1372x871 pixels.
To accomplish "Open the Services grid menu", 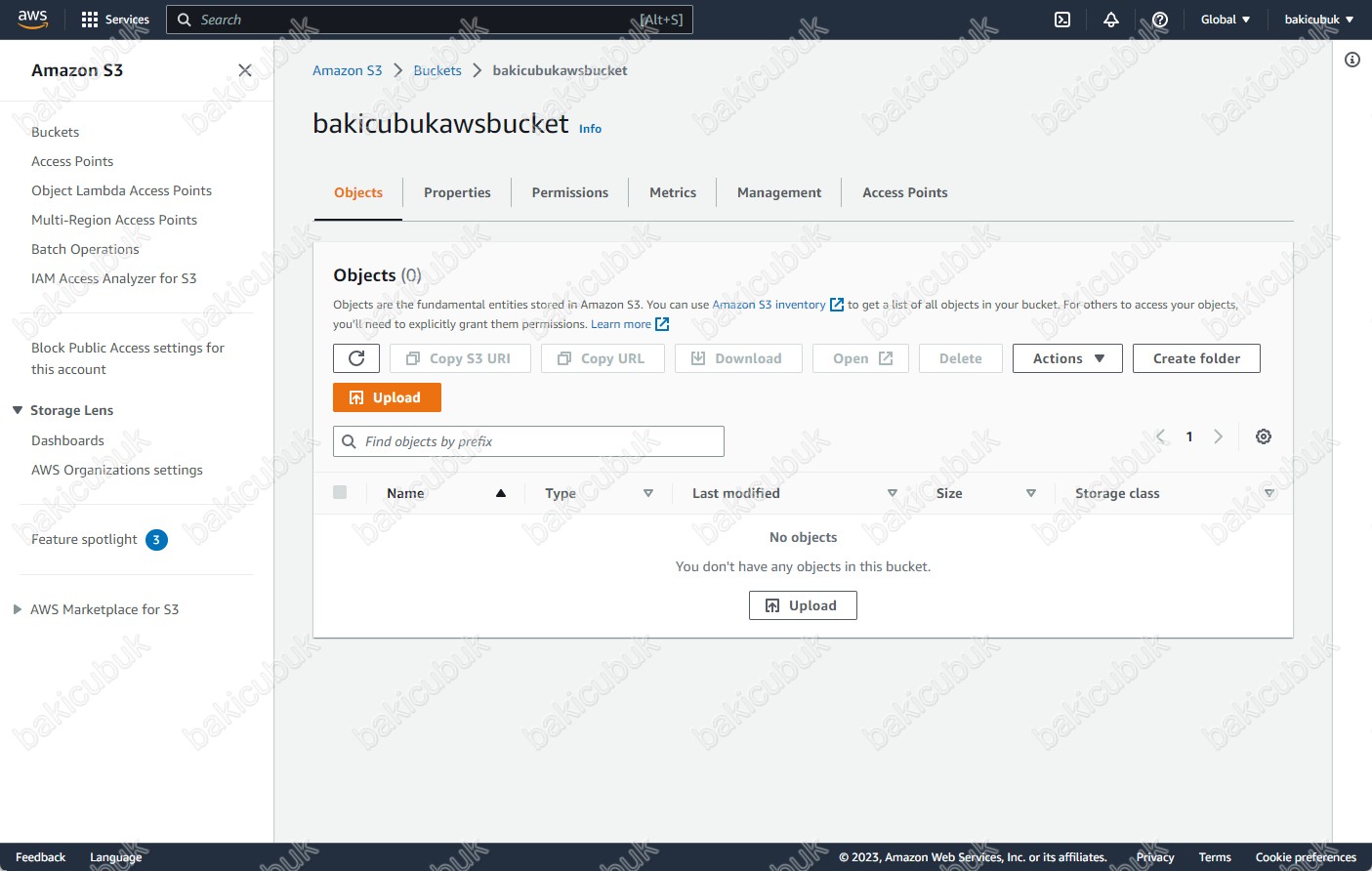I will coord(115,20).
